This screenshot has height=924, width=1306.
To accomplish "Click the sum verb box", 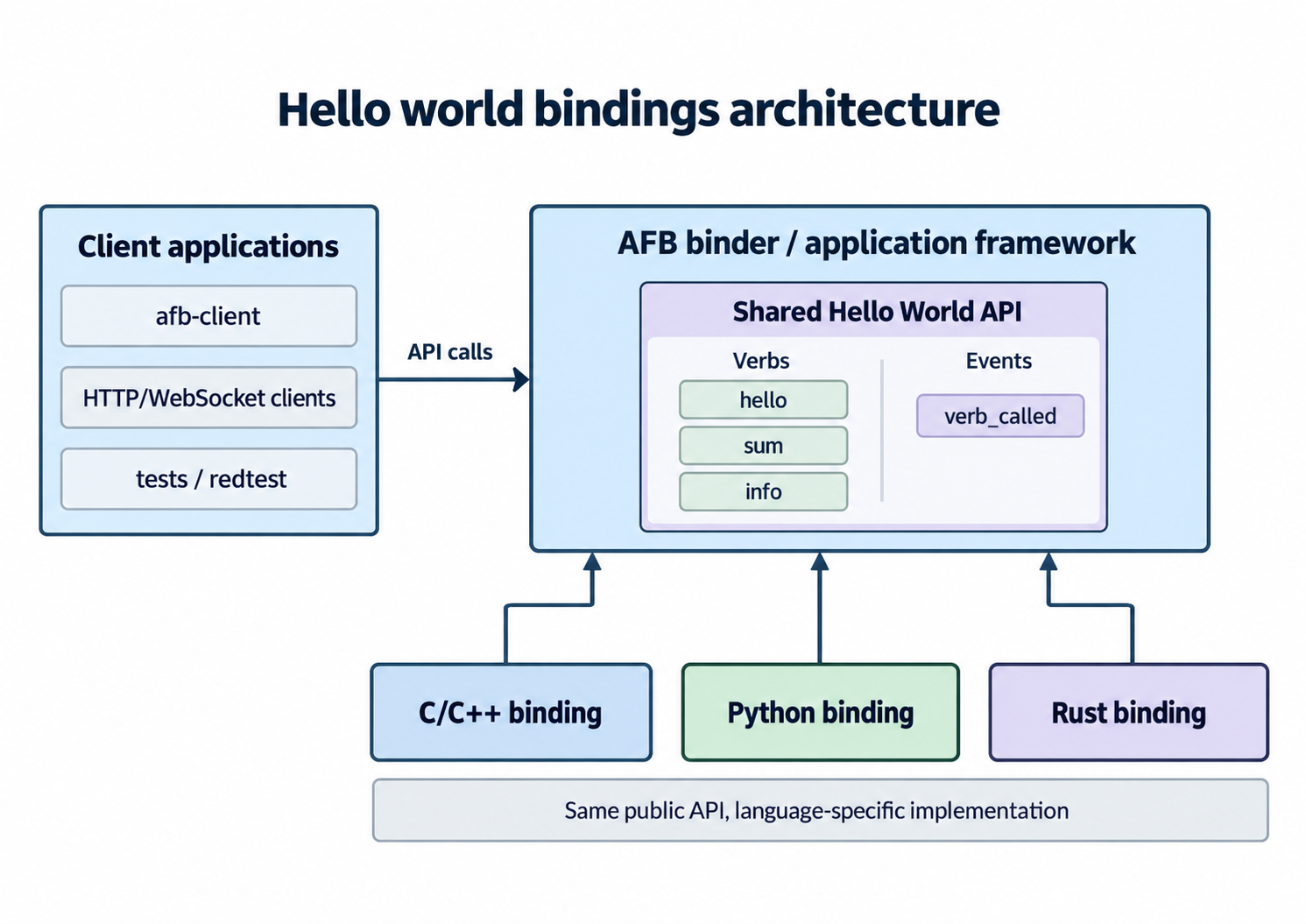I will pyautogui.click(x=763, y=446).
